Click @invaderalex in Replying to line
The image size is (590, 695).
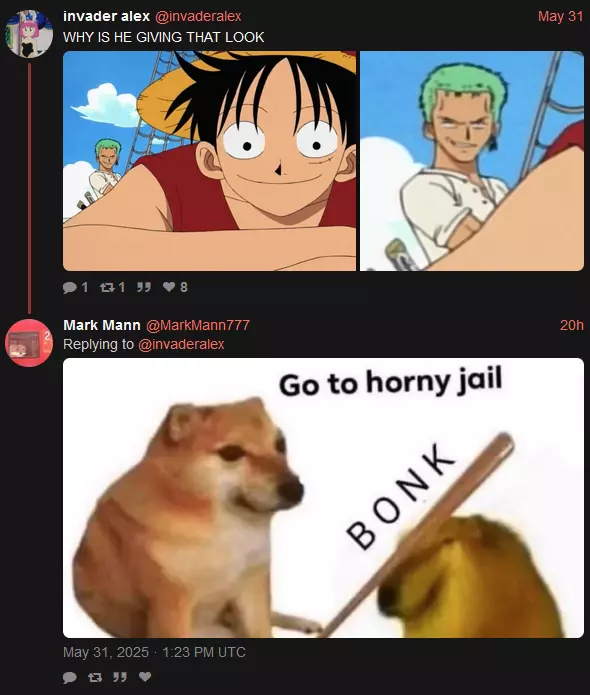pos(181,344)
